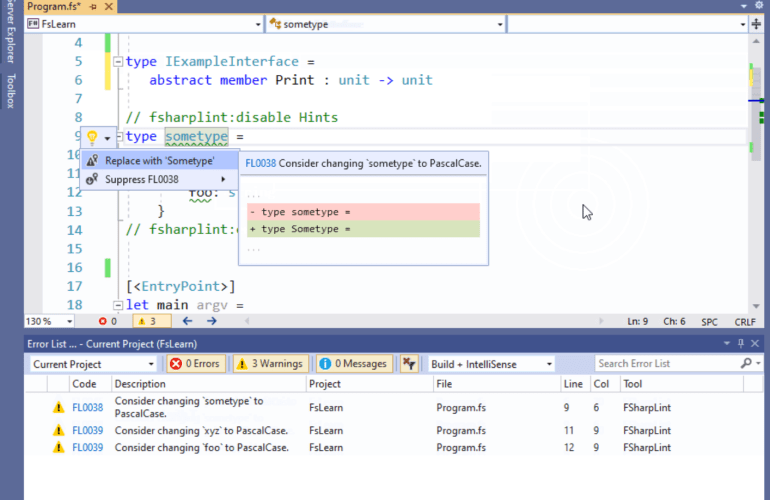Image resolution: width=770 pixels, height=500 pixels.
Task: Click the search magnifier in Error List
Action: click(746, 364)
